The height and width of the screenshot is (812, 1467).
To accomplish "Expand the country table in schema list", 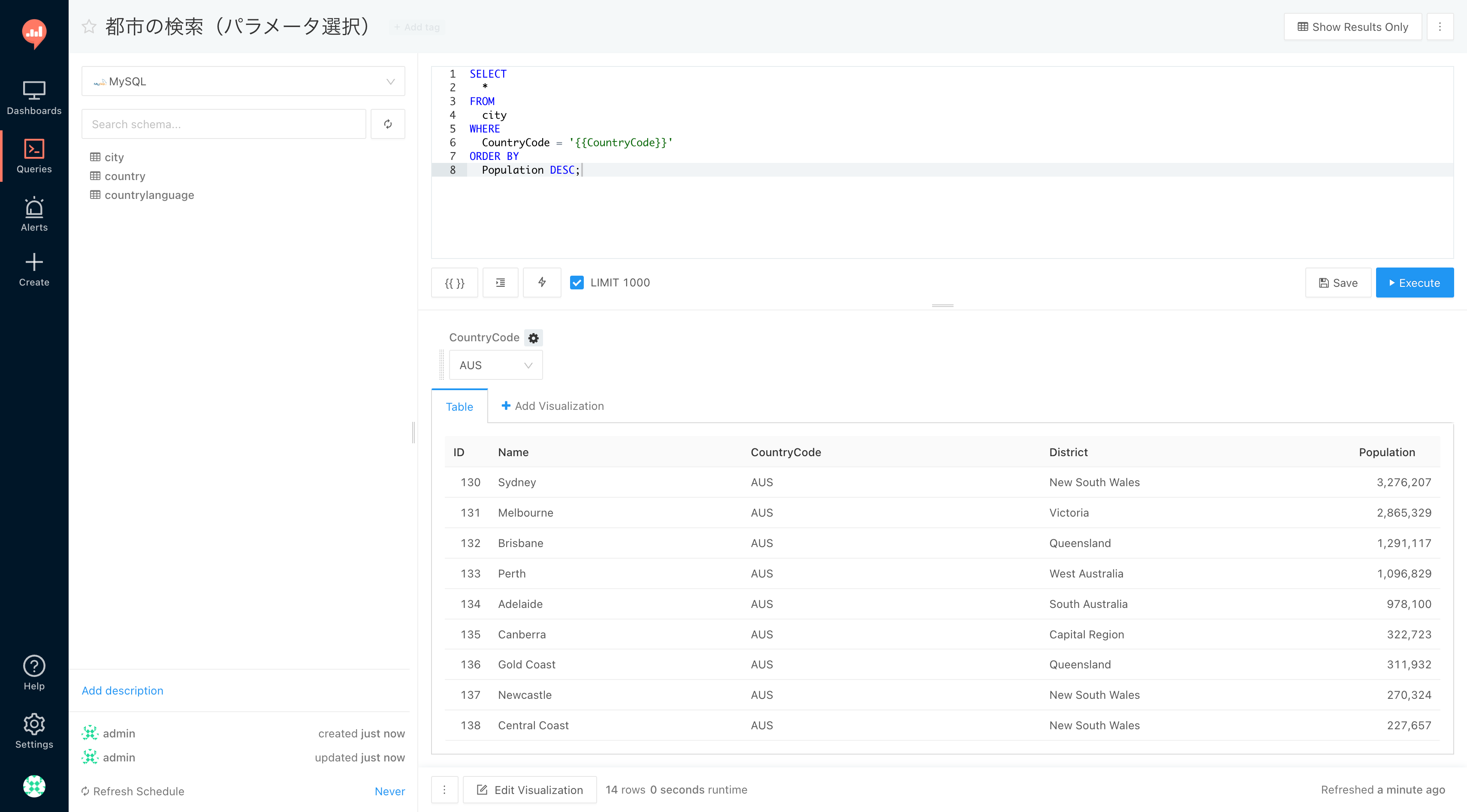I will pos(125,176).
